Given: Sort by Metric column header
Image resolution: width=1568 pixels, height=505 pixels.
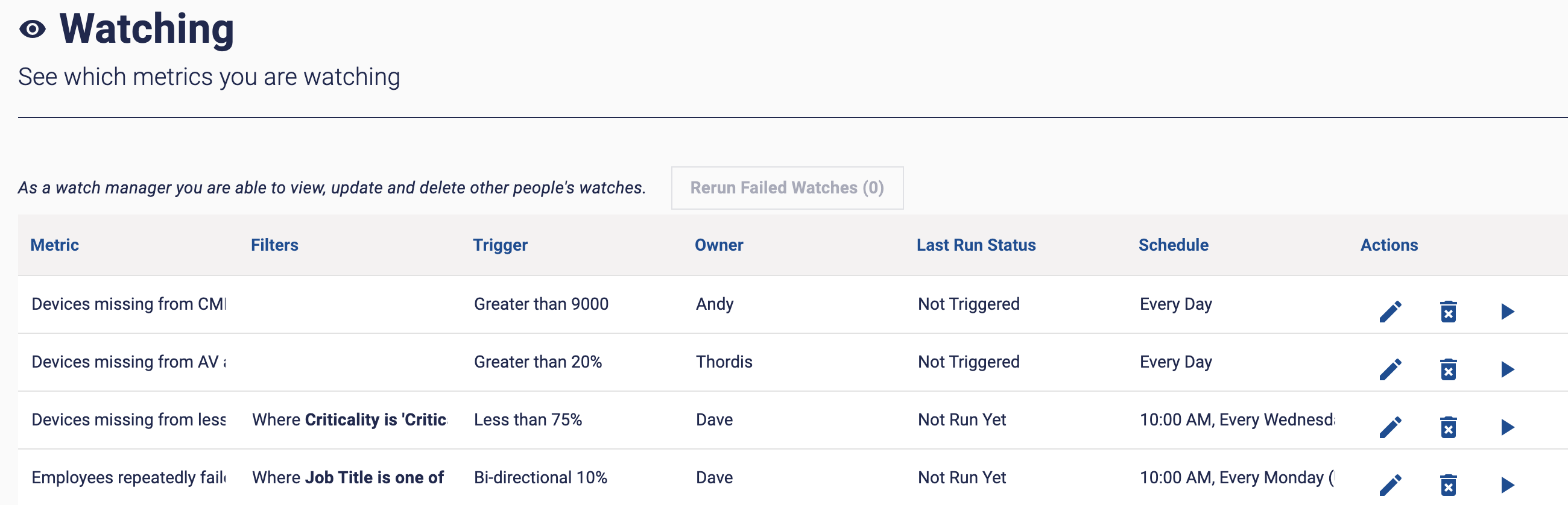Looking at the screenshot, I should point(55,245).
